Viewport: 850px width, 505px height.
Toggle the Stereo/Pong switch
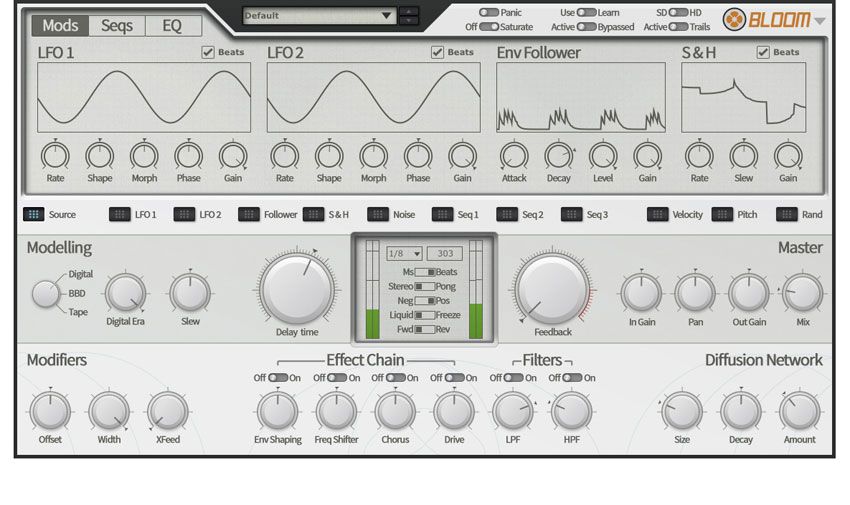(424, 286)
